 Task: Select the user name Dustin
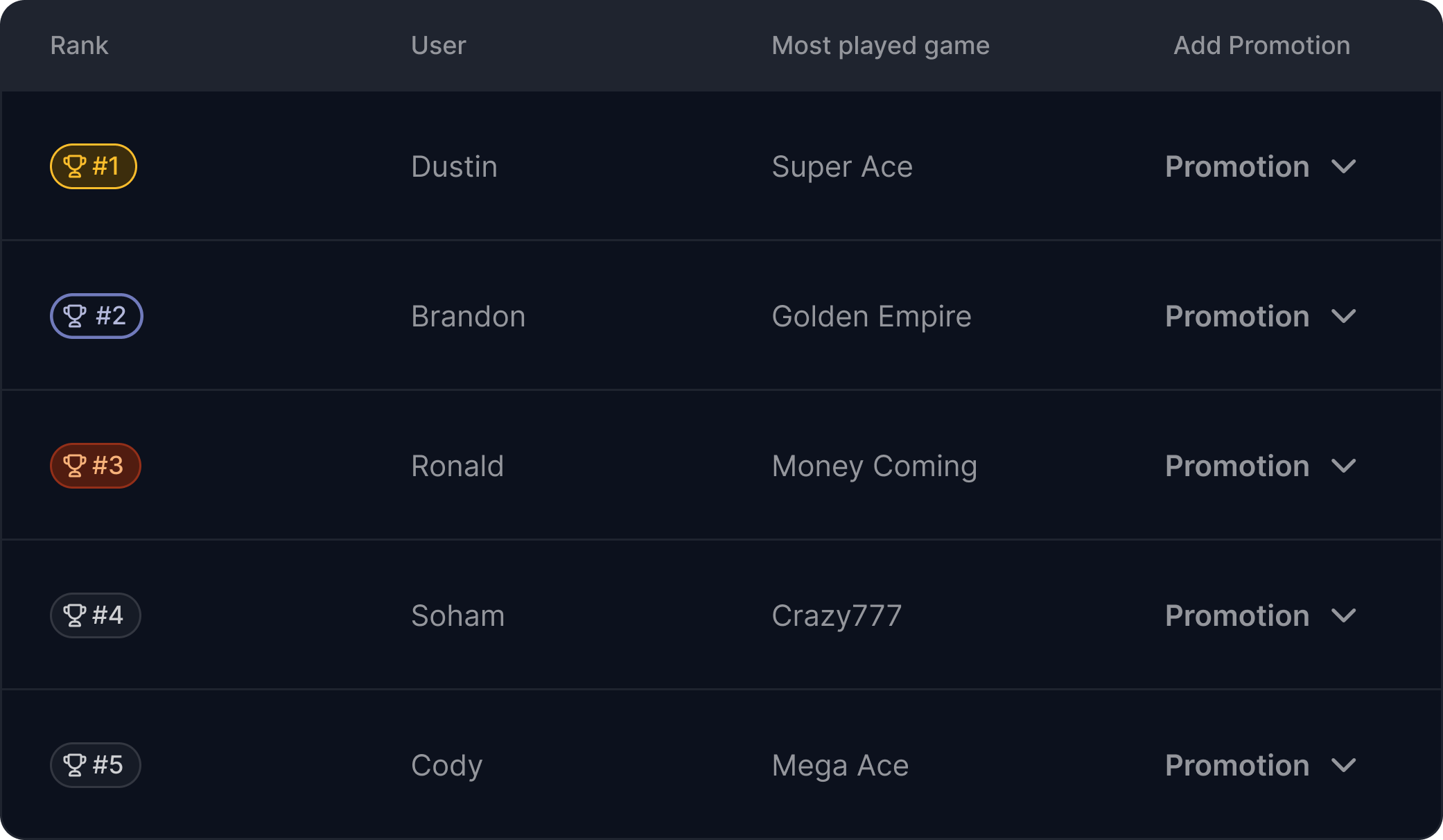454,167
